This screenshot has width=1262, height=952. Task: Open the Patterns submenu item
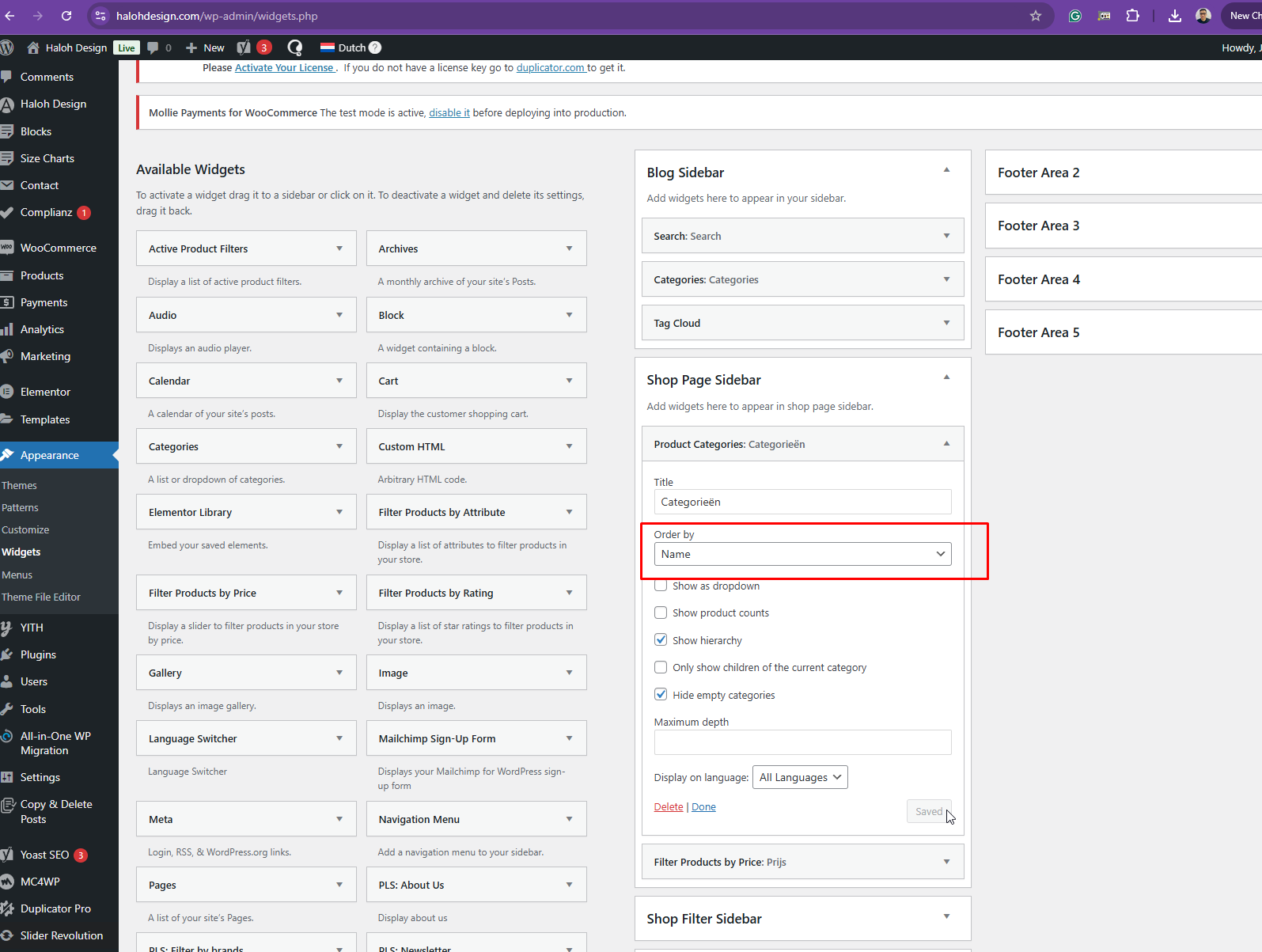pyautogui.click(x=20, y=507)
